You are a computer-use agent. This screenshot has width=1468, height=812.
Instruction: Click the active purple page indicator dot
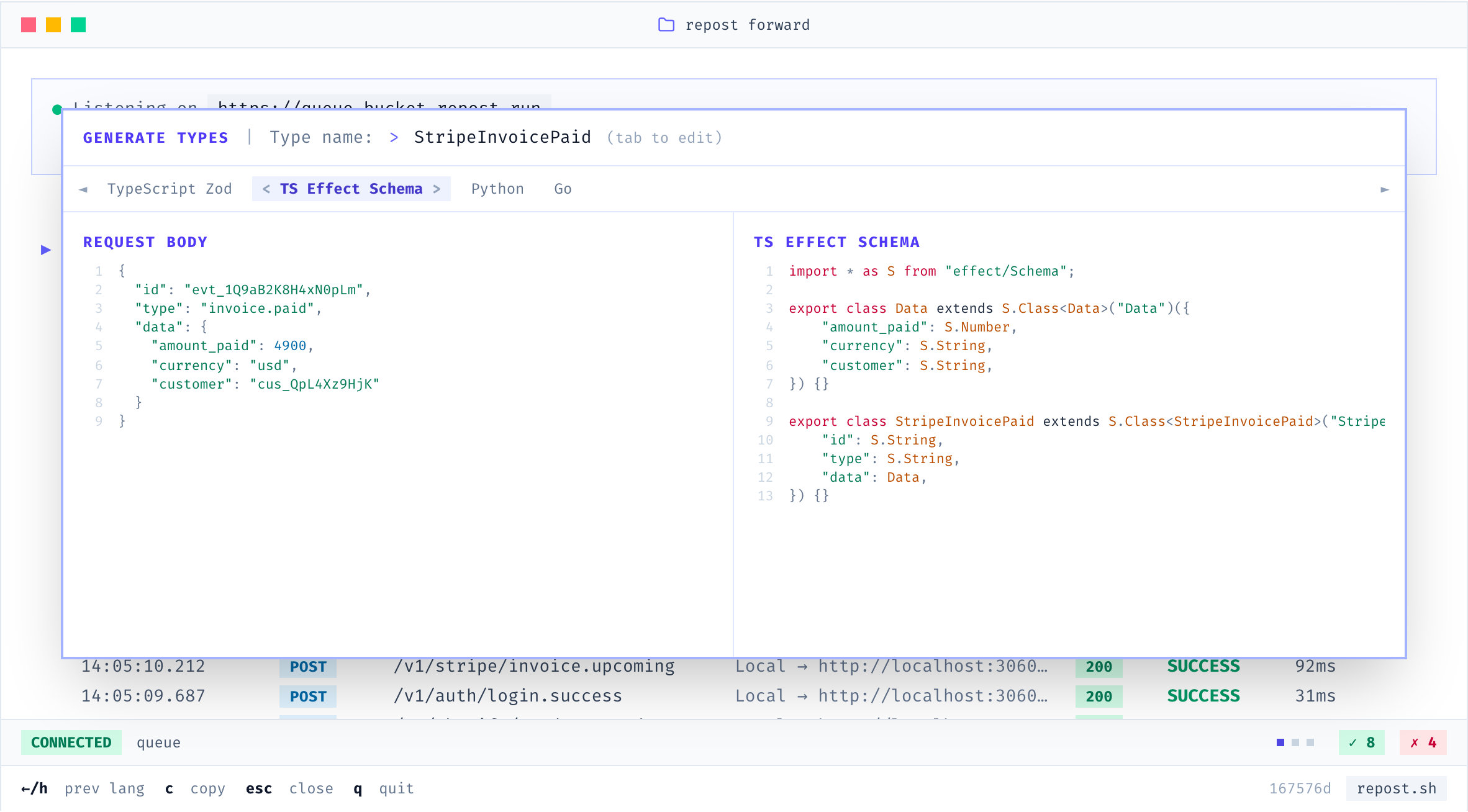pyautogui.click(x=1280, y=742)
